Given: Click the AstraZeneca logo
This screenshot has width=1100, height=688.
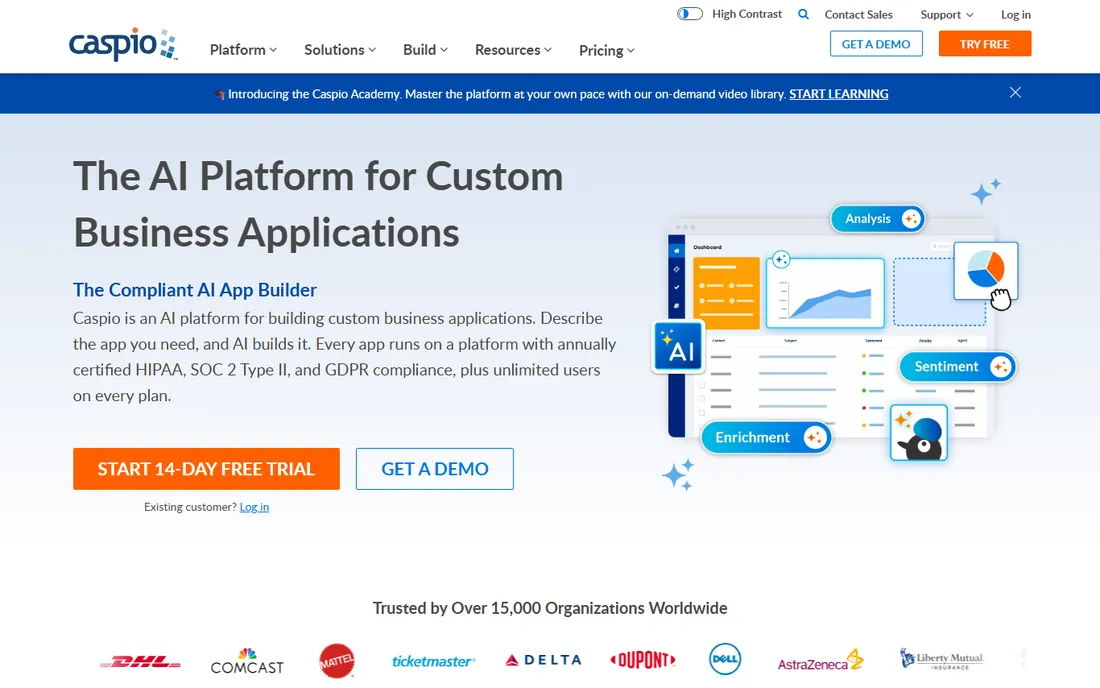Looking at the screenshot, I should (x=820, y=661).
